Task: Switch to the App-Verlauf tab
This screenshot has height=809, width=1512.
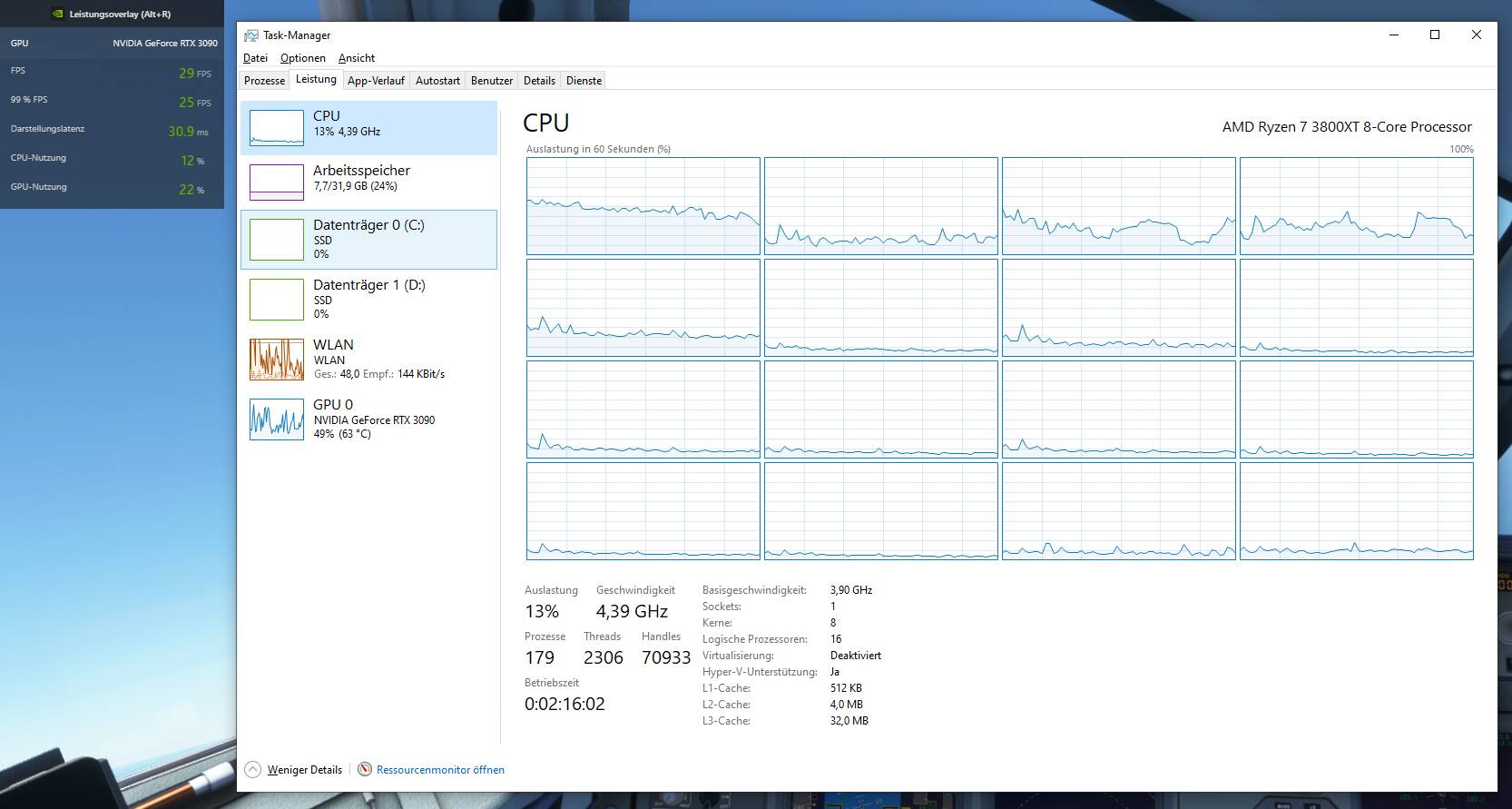Action: [376, 81]
